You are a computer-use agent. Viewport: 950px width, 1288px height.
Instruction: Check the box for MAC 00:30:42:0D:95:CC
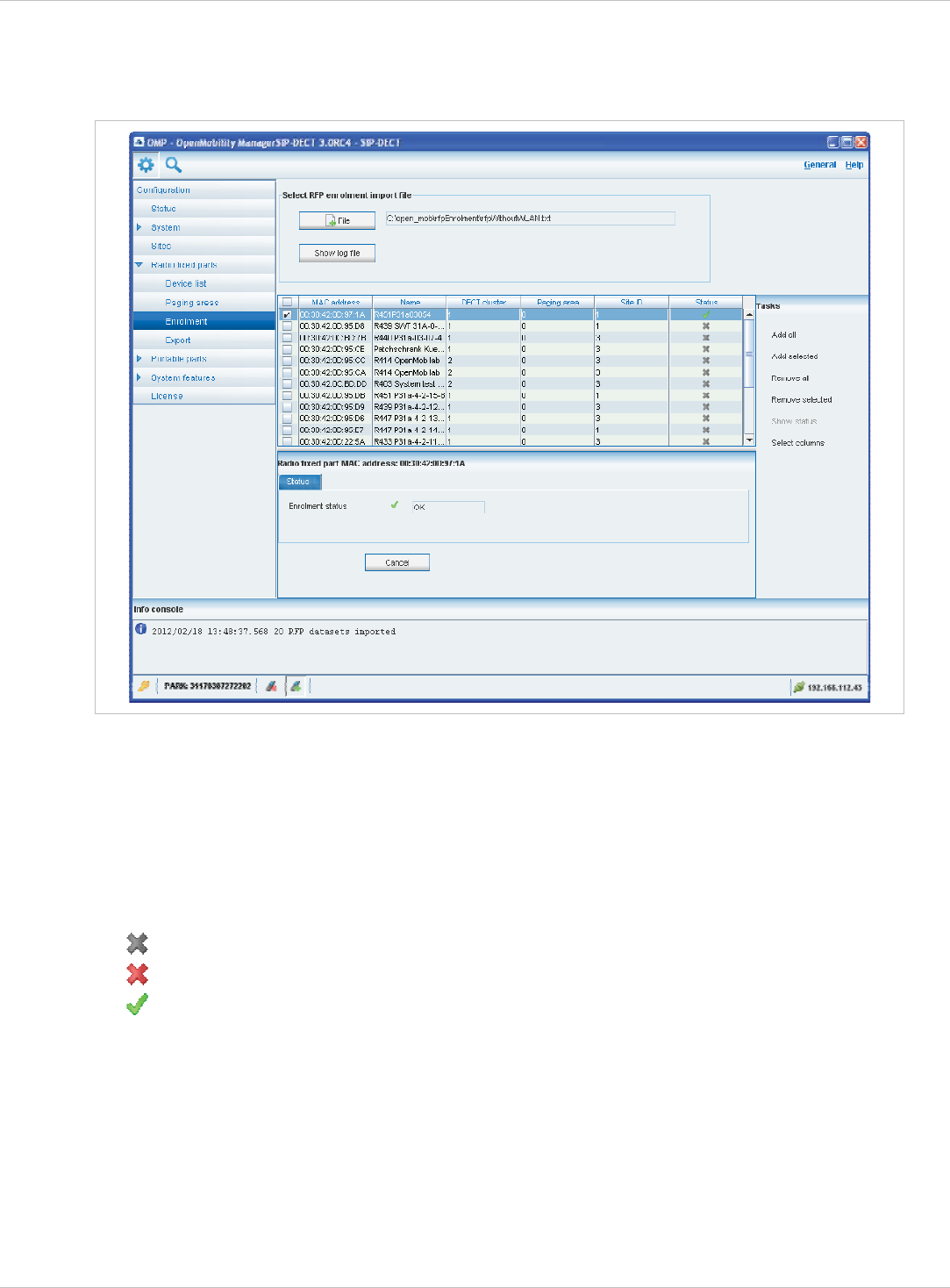coord(287,361)
